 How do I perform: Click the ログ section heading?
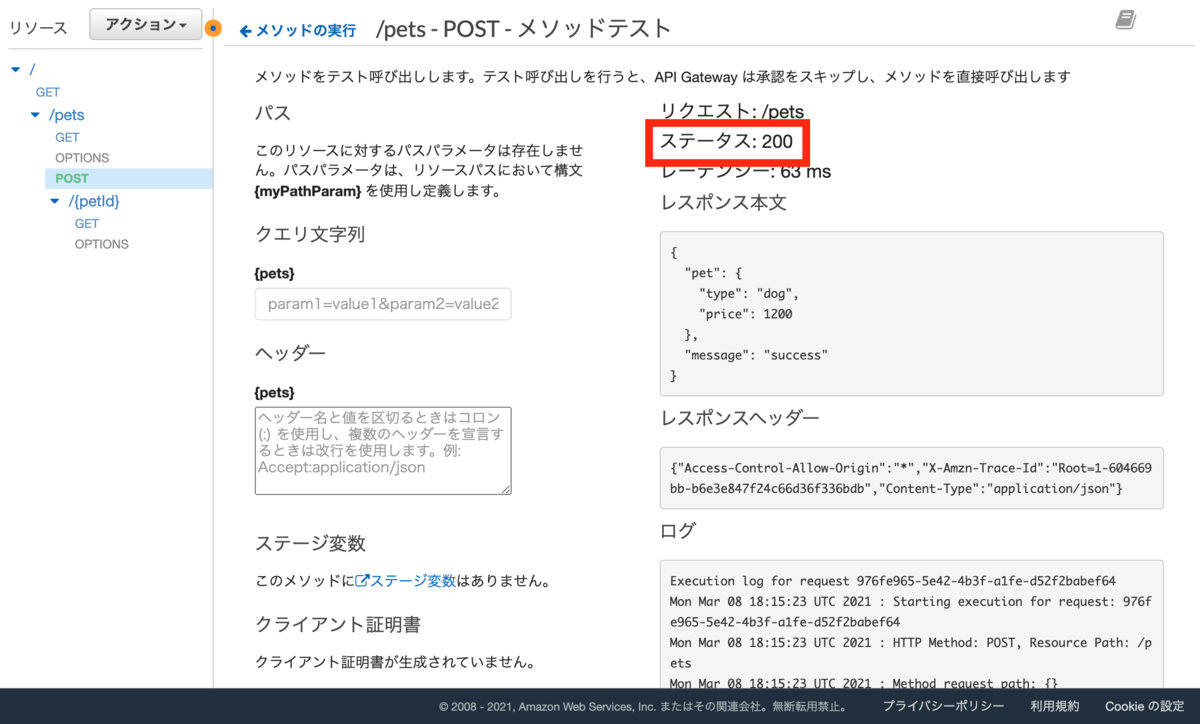tap(678, 531)
